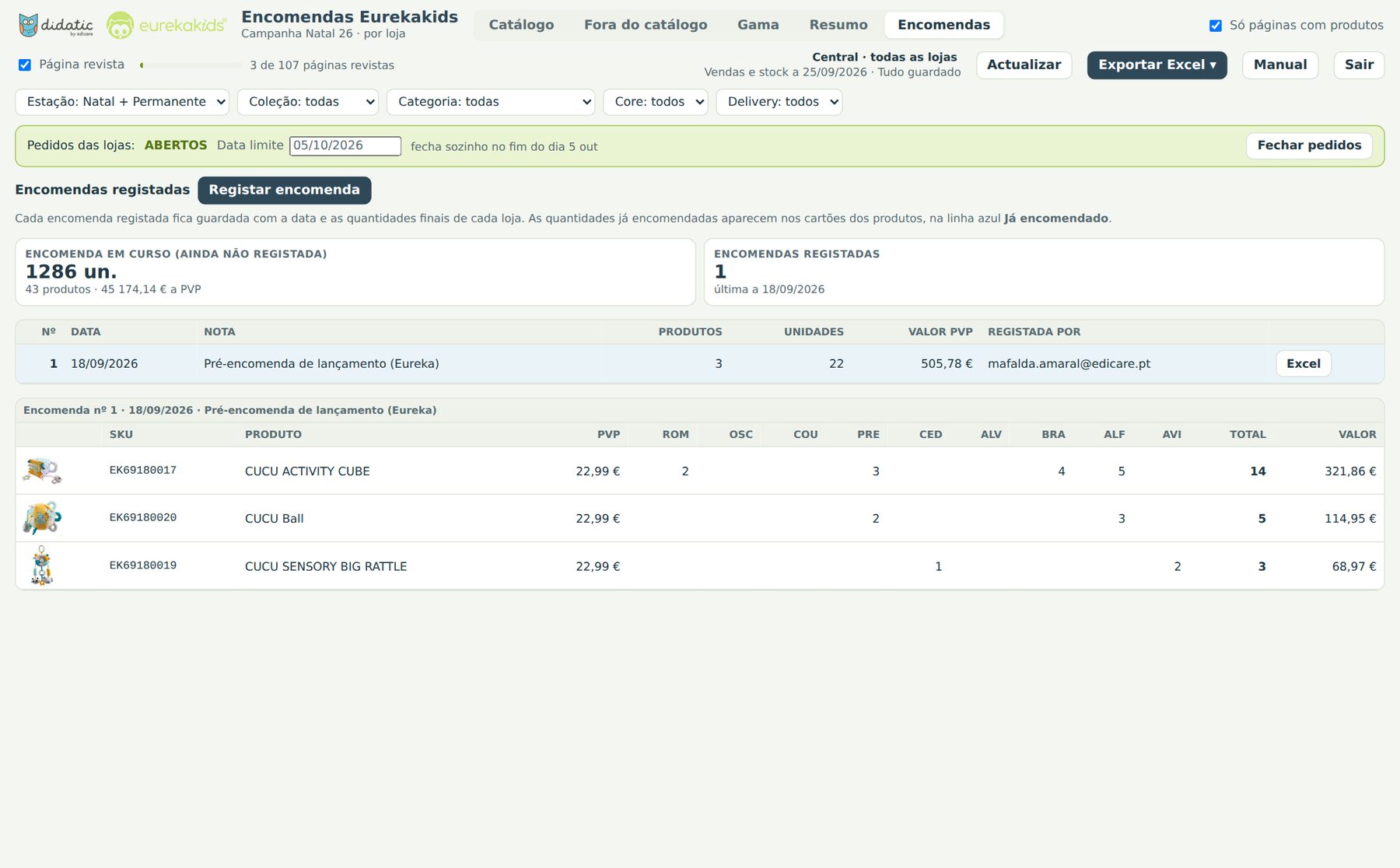Click product name CUCU ACTIVITY CUBE
The image size is (1400, 868).
(x=307, y=471)
